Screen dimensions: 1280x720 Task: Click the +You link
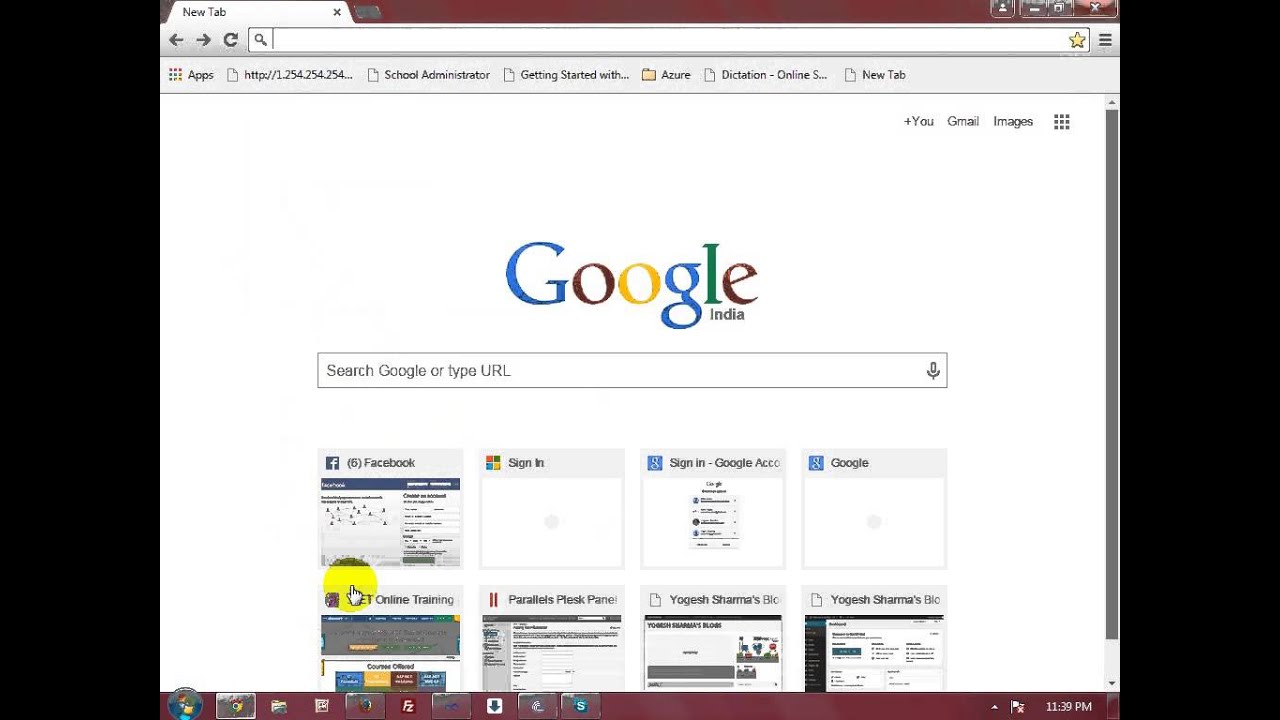[918, 121]
